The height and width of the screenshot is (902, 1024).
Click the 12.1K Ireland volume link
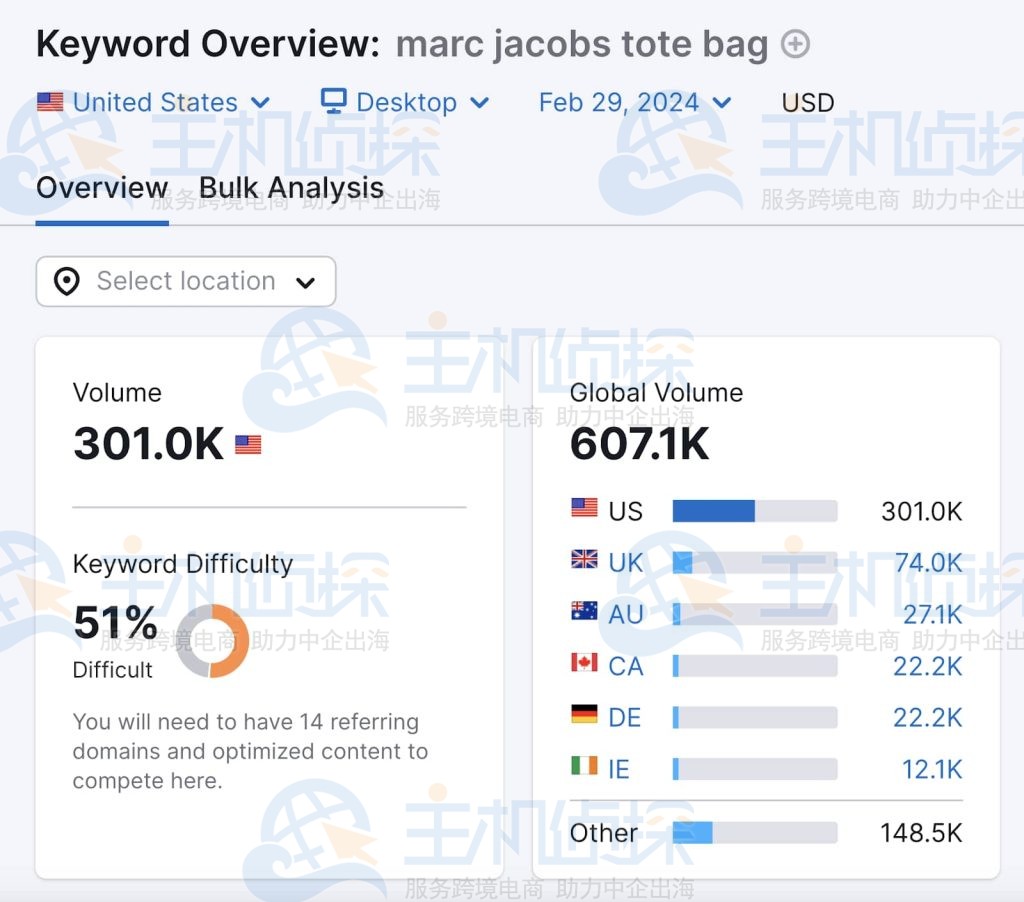(930, 769)
